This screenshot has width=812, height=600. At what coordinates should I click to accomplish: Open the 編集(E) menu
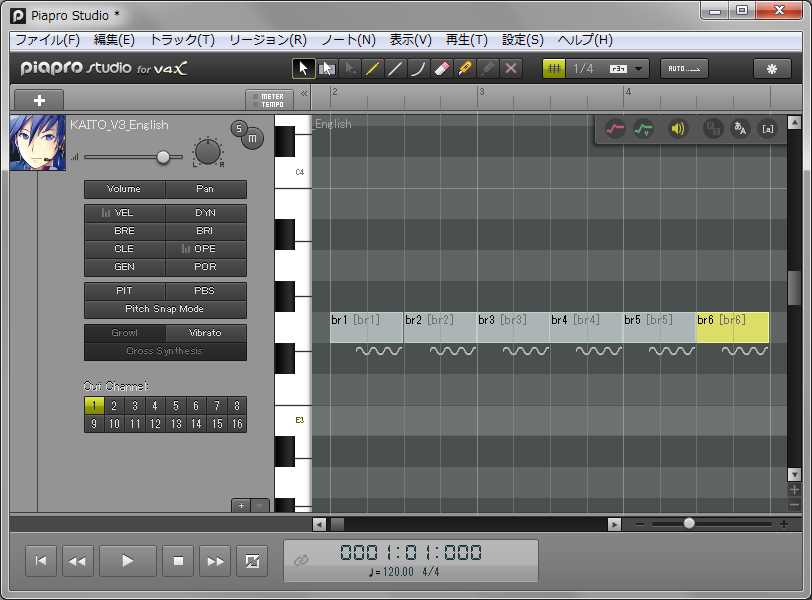pos(114,40)
